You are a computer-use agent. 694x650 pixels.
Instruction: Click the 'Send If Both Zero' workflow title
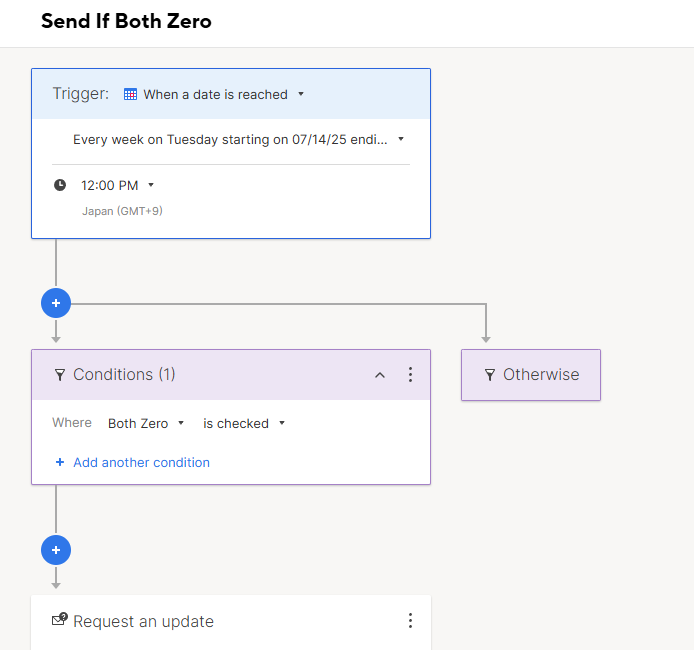point(126,21)
